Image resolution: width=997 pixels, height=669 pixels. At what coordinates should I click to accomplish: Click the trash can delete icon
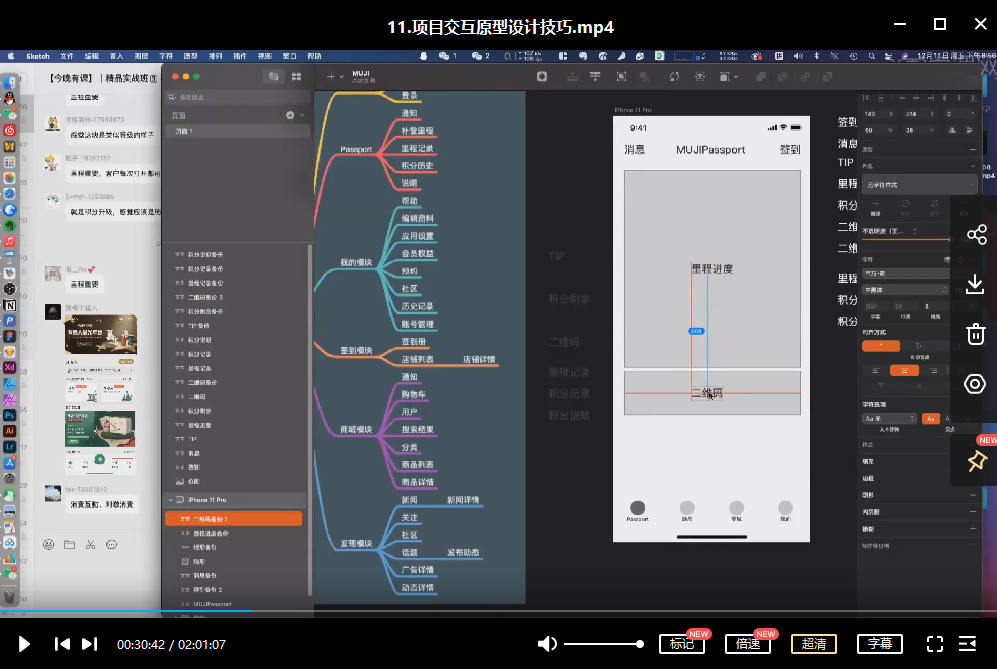(x=976, y=334)
